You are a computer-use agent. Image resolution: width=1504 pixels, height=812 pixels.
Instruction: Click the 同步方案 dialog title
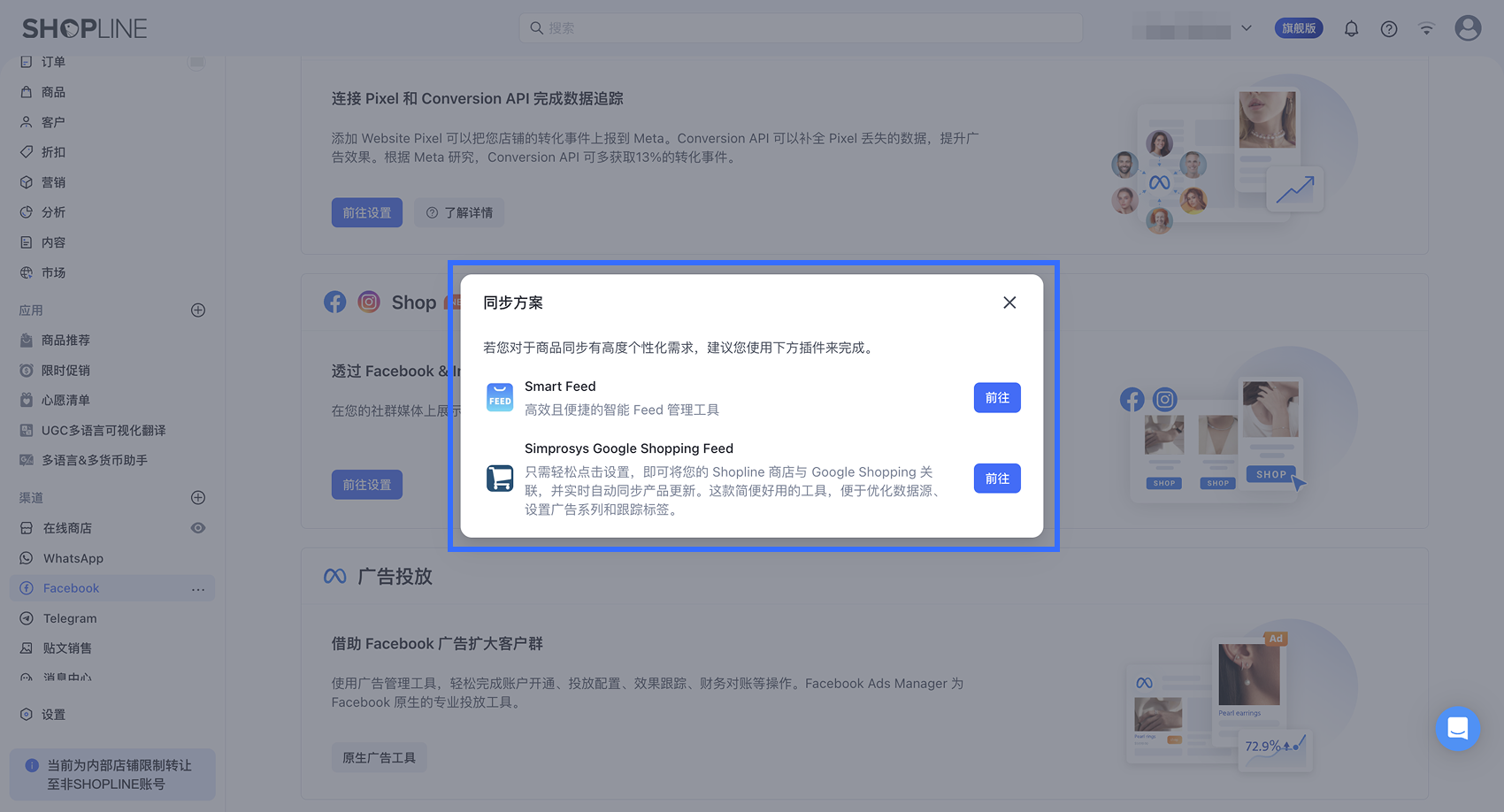coord(513,303)
